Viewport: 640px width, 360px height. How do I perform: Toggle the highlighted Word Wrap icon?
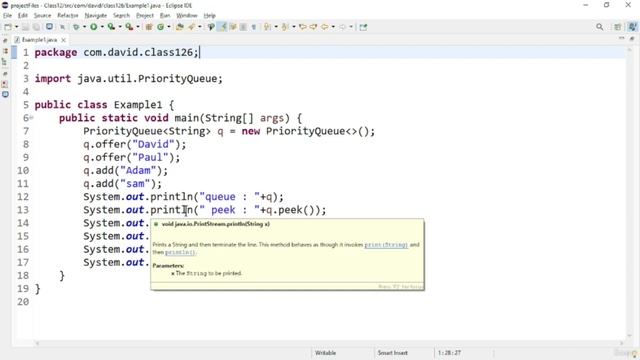coord(223,27)
